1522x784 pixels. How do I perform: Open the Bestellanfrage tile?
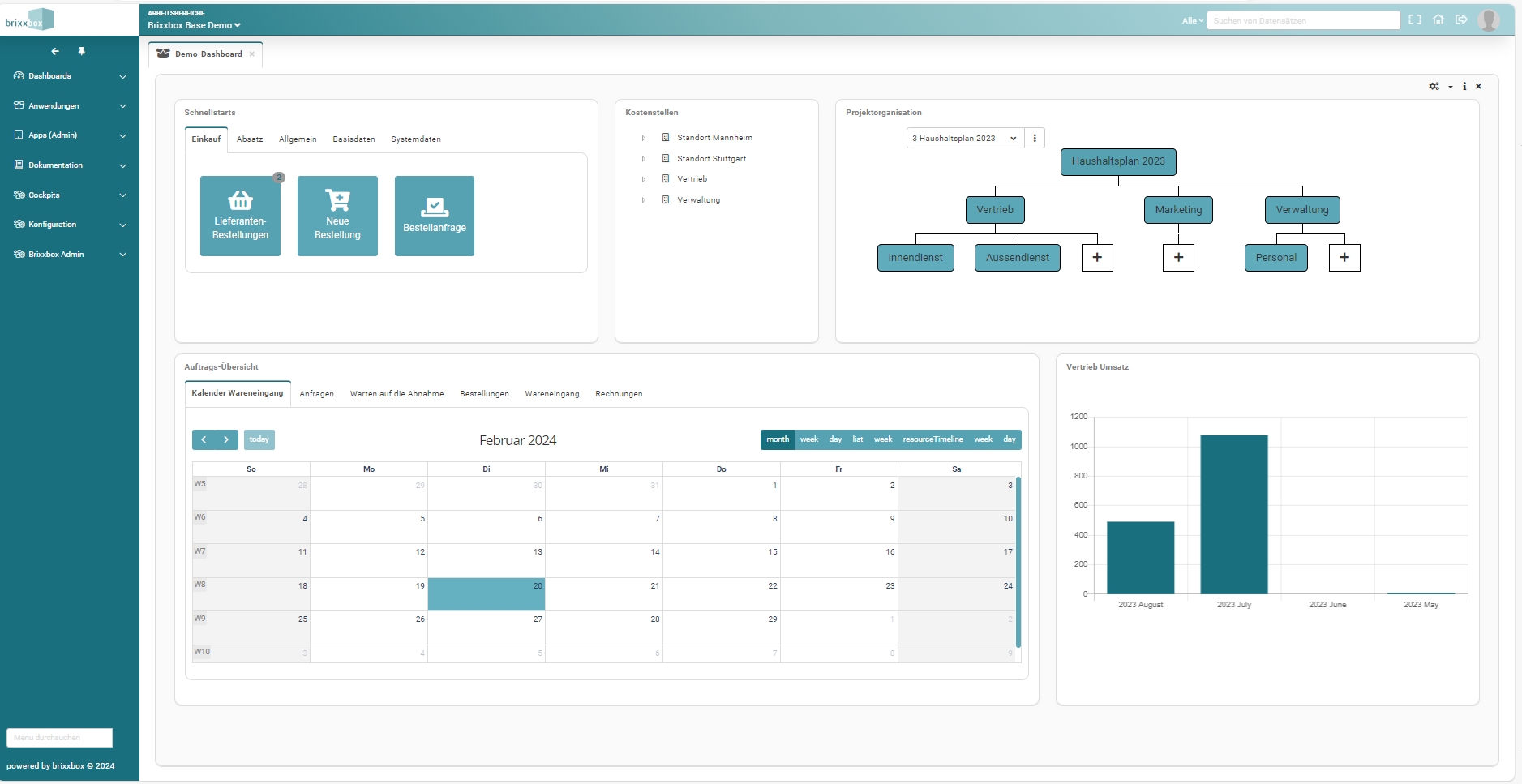coord(435,216)
